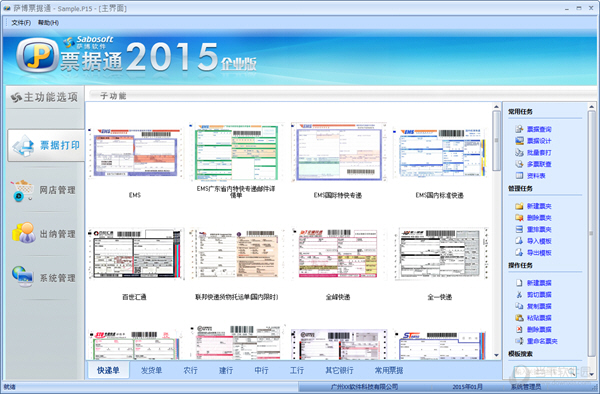Click the template list scroll-down arrow
Screen dimensions: 600x394
[x=496, y=355]
